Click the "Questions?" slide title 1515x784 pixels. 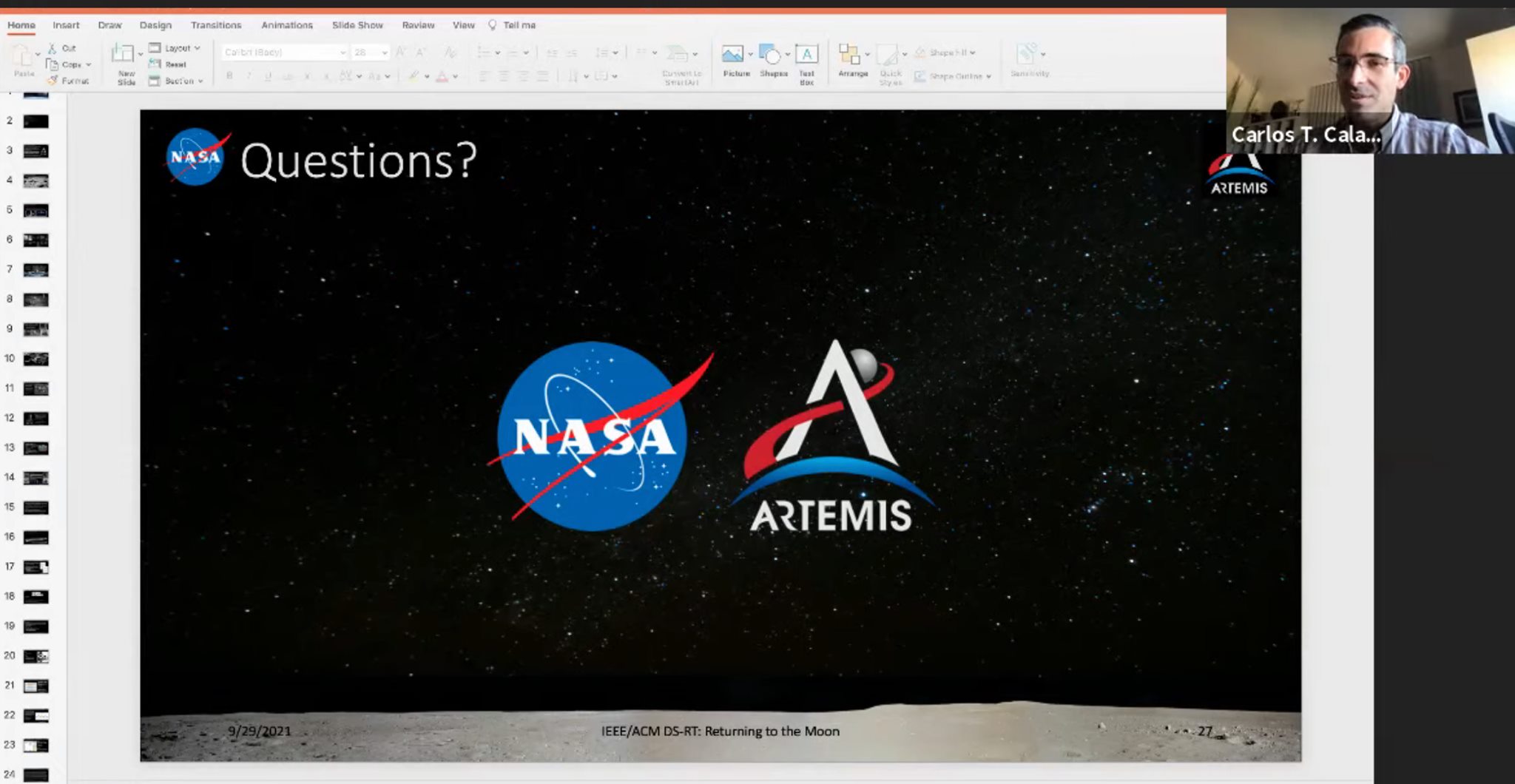[x=359, y=160]
